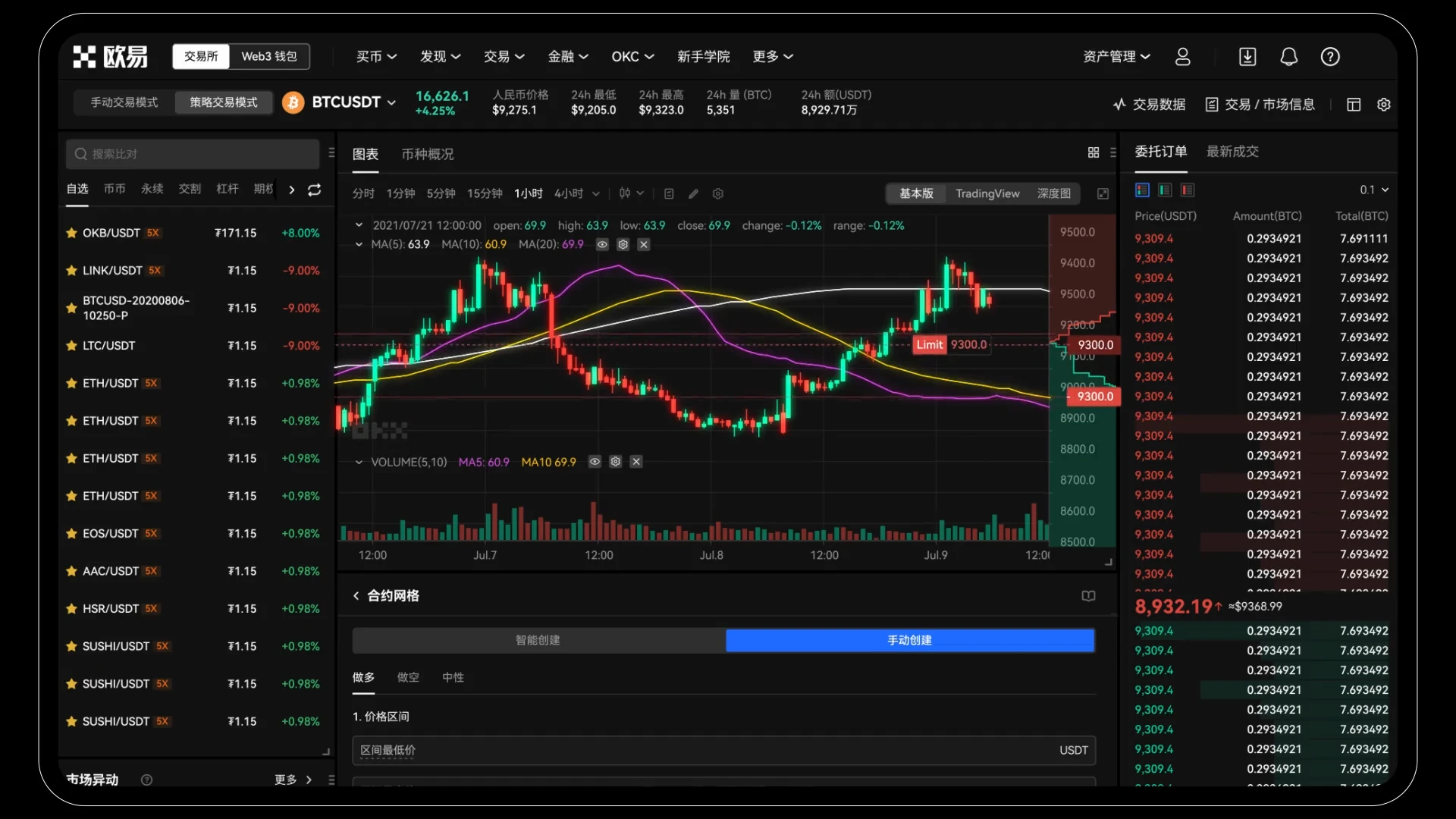This screenshot has height=819, width=1456.
Task: Go back from 合约网格 panel
Action: click(356, 596)
